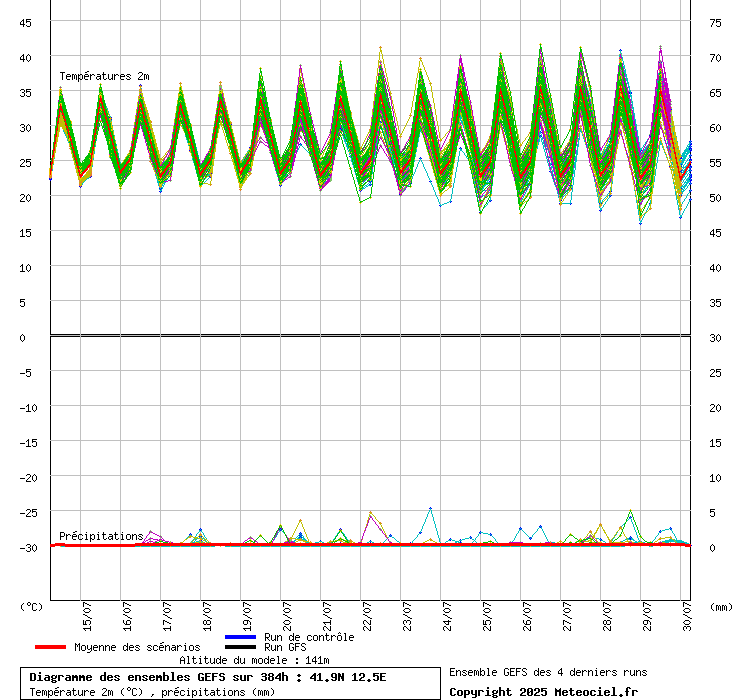The height and width of the screenshot is (700, 740).
Task: Click the 16/07 date label
Action: point(127,616)
